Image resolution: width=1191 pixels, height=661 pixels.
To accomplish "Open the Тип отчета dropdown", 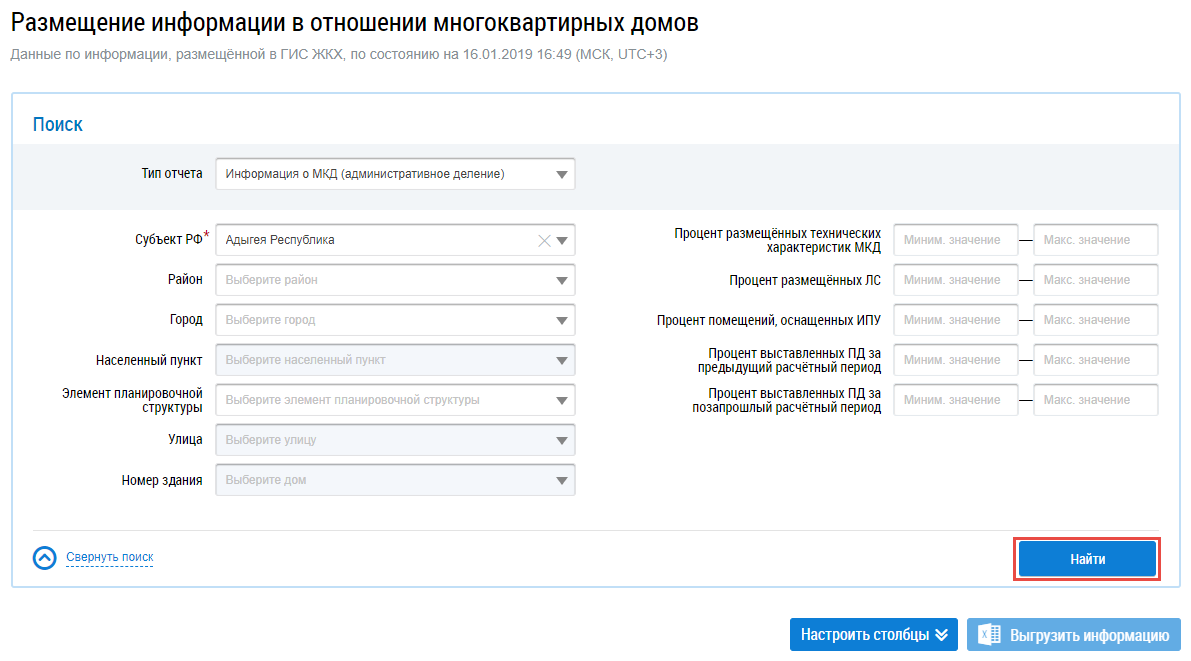I will tap(395, 174).
